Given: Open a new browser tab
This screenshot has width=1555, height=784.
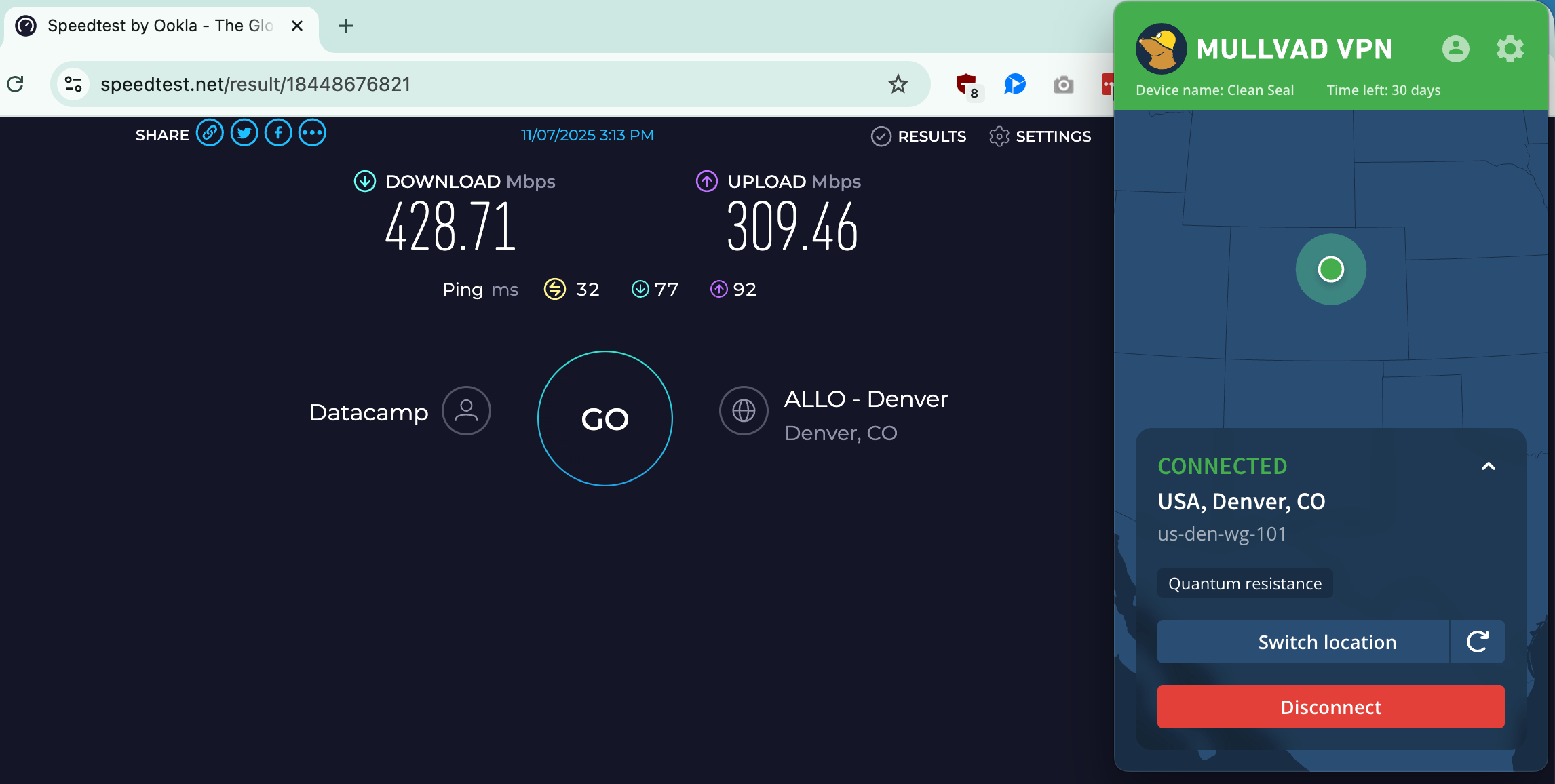Looking at the screenshot, I should [x=346, y=26].
